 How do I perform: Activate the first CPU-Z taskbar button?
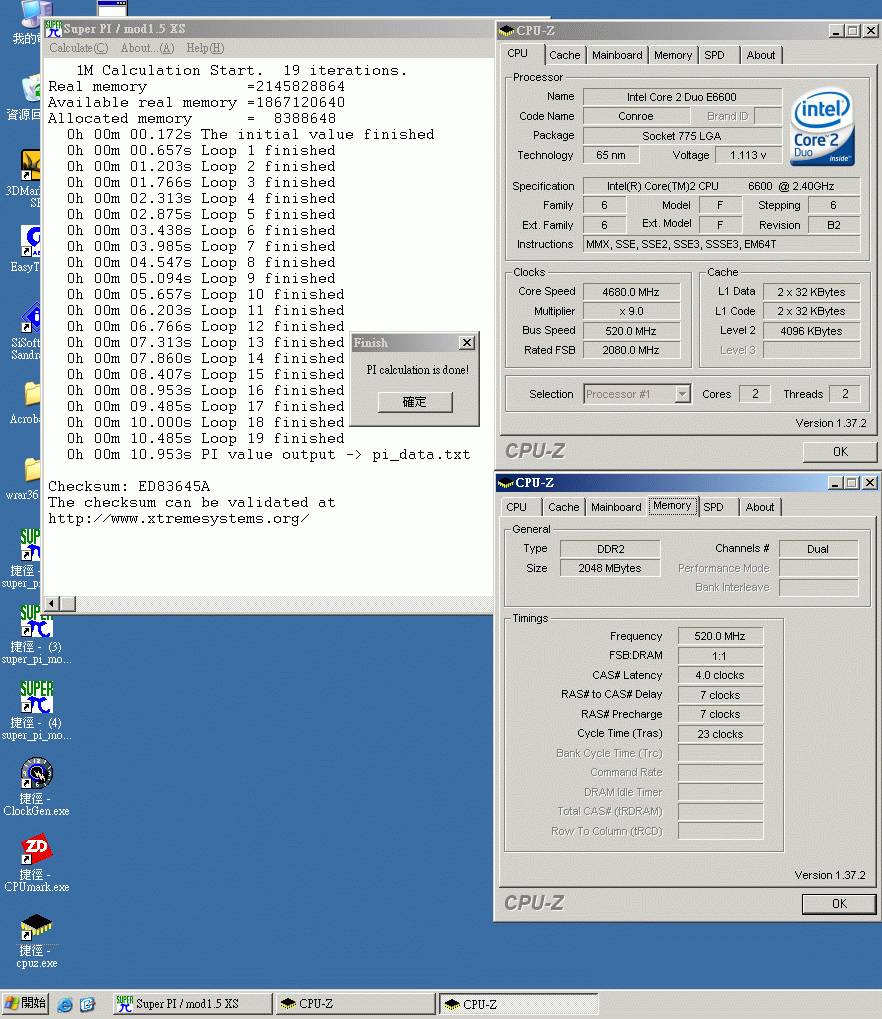coord(356,1004)
